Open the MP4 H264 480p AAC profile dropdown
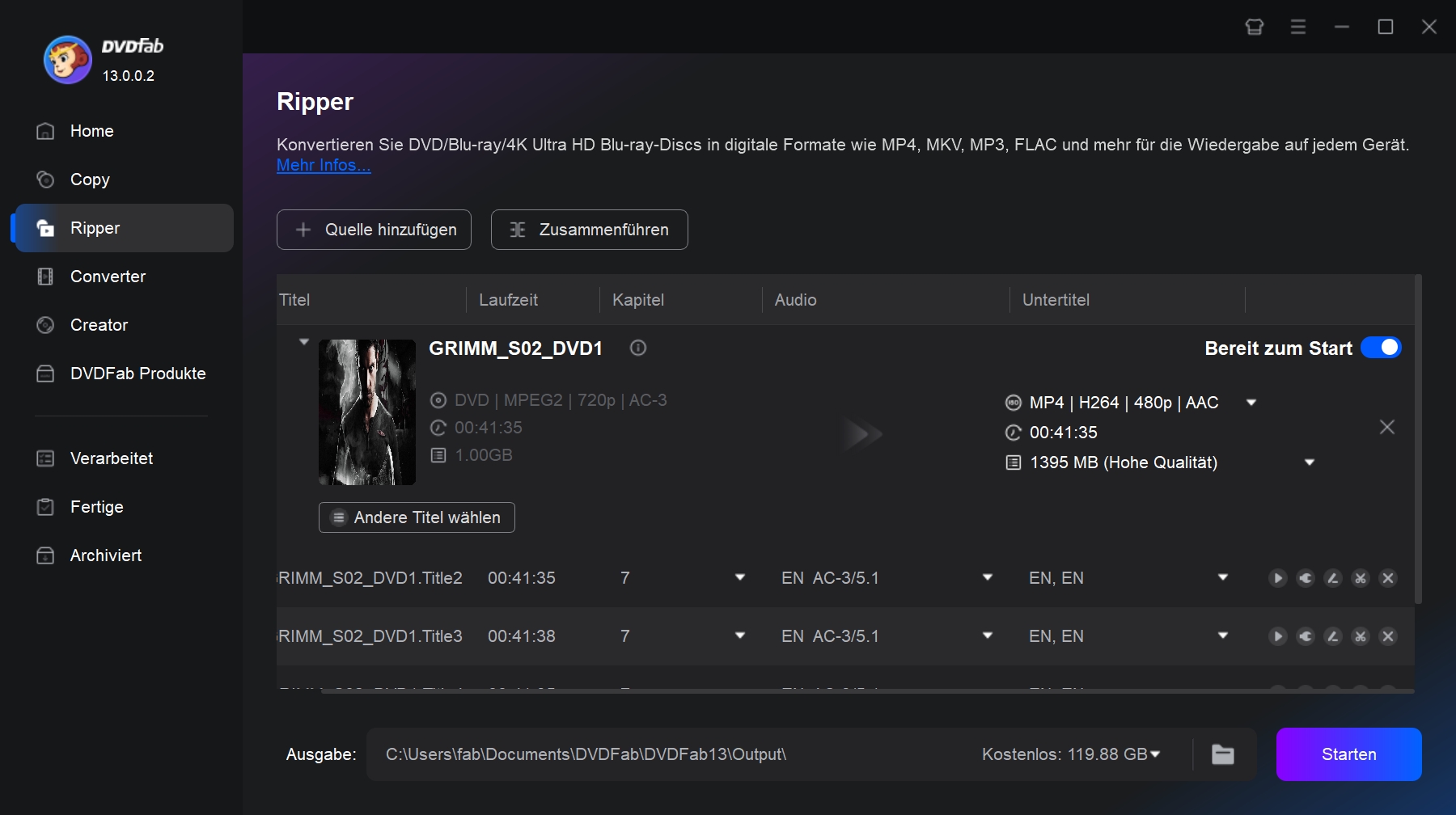This screenshot has width=1456, height=815. click(x=1251, y=403)
